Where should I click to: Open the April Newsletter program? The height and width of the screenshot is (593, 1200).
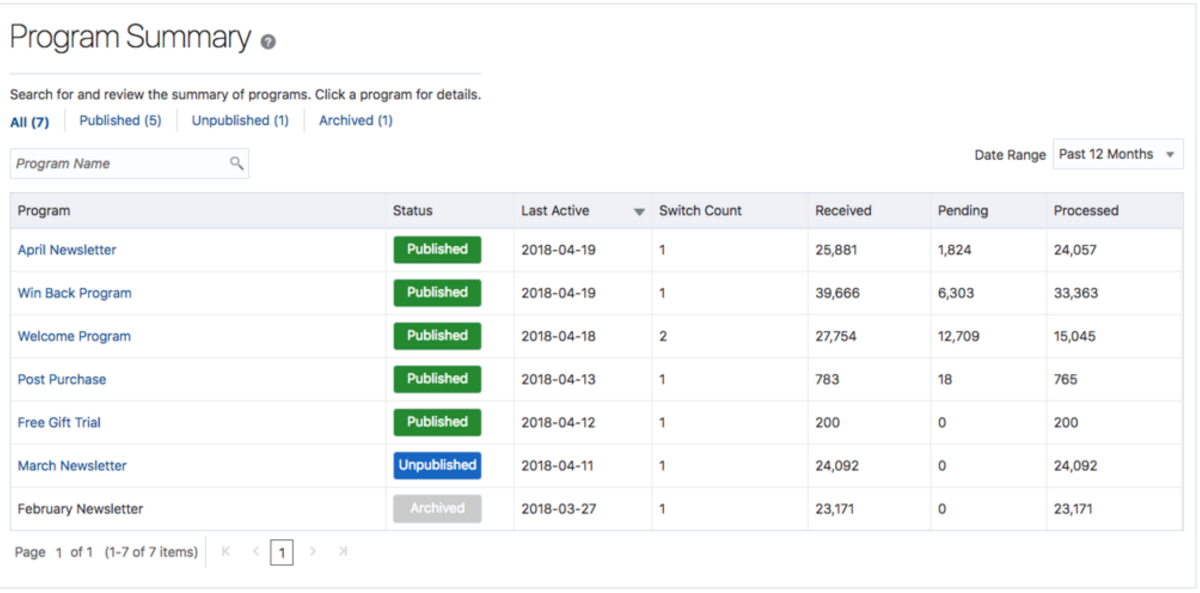point(67,250)
